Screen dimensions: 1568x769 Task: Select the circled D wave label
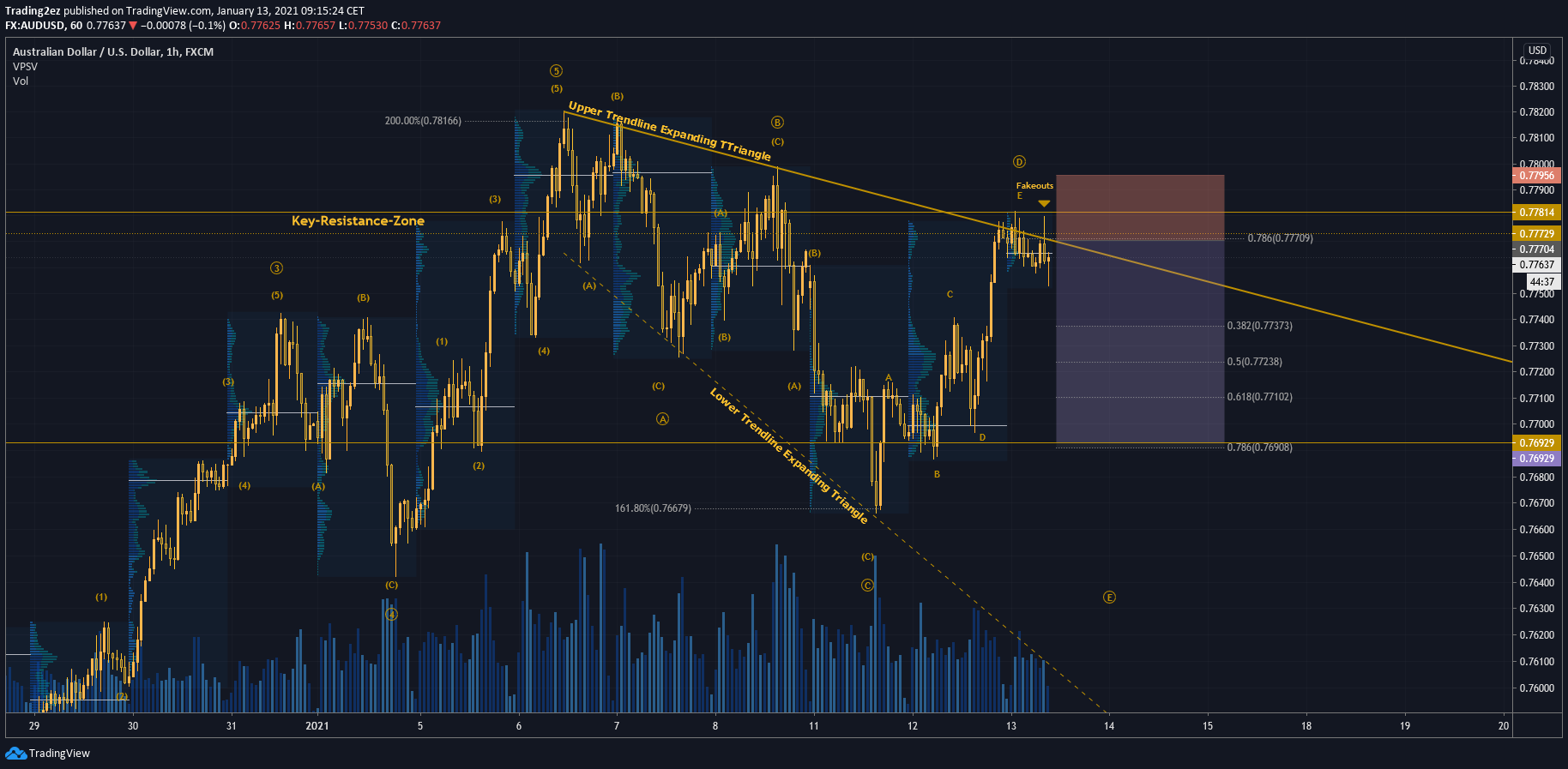pos(1019,162)
